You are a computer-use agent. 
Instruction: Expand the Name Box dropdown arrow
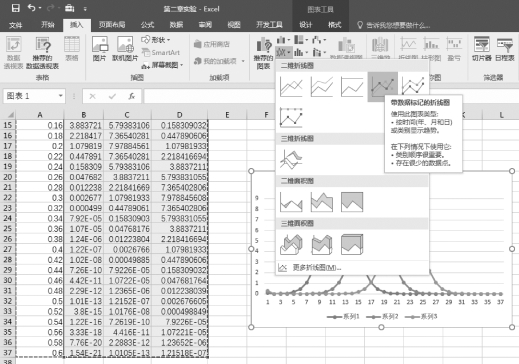click(60, 96)
